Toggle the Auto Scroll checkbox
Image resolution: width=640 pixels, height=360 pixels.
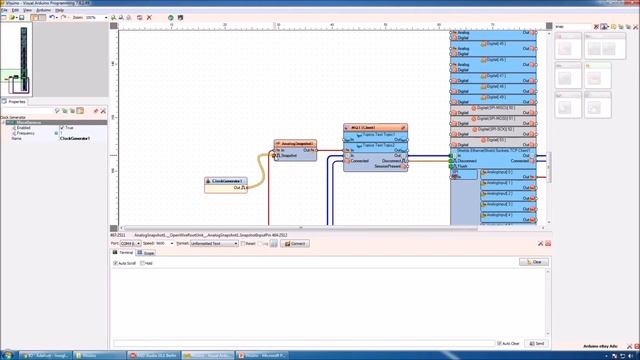116,263
